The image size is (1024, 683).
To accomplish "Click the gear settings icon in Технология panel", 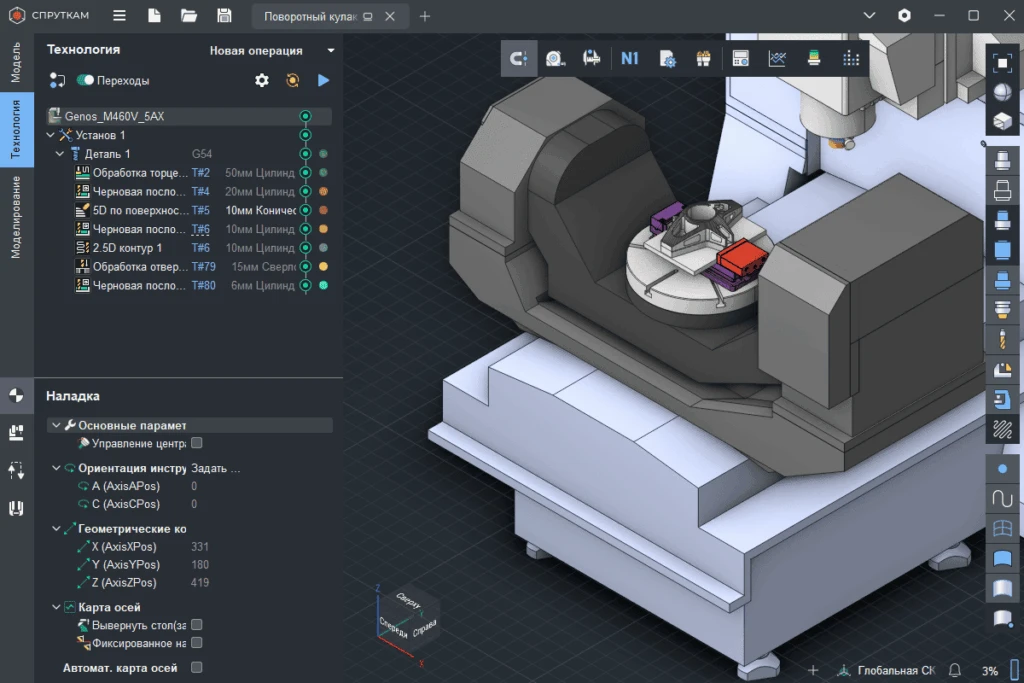I will 262,80.
